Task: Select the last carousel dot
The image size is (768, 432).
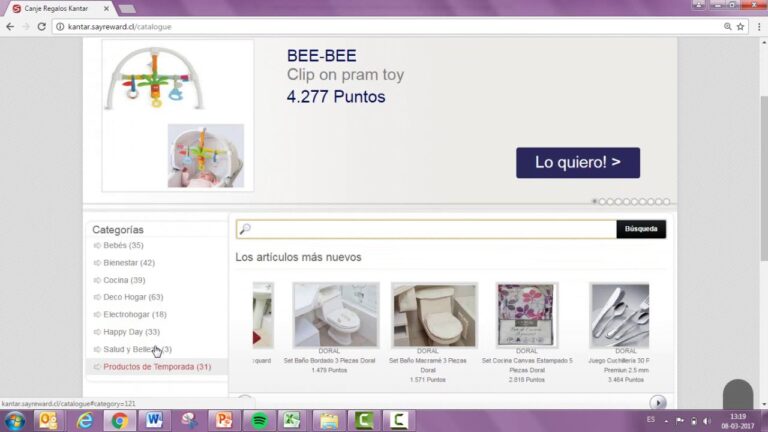Action: [x=667, y=201]
